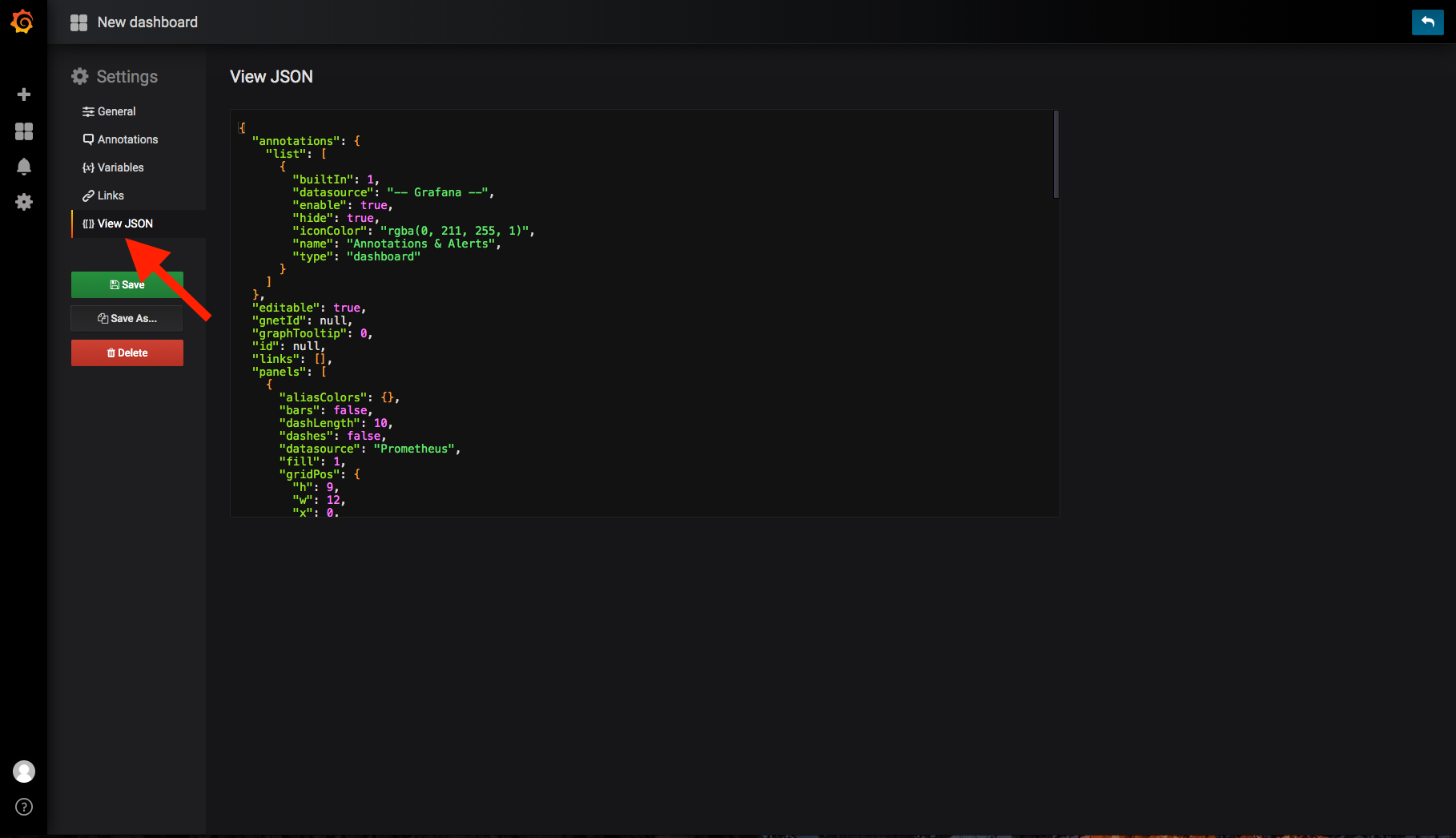Click the "gnetId": null line

pos(302,320)
